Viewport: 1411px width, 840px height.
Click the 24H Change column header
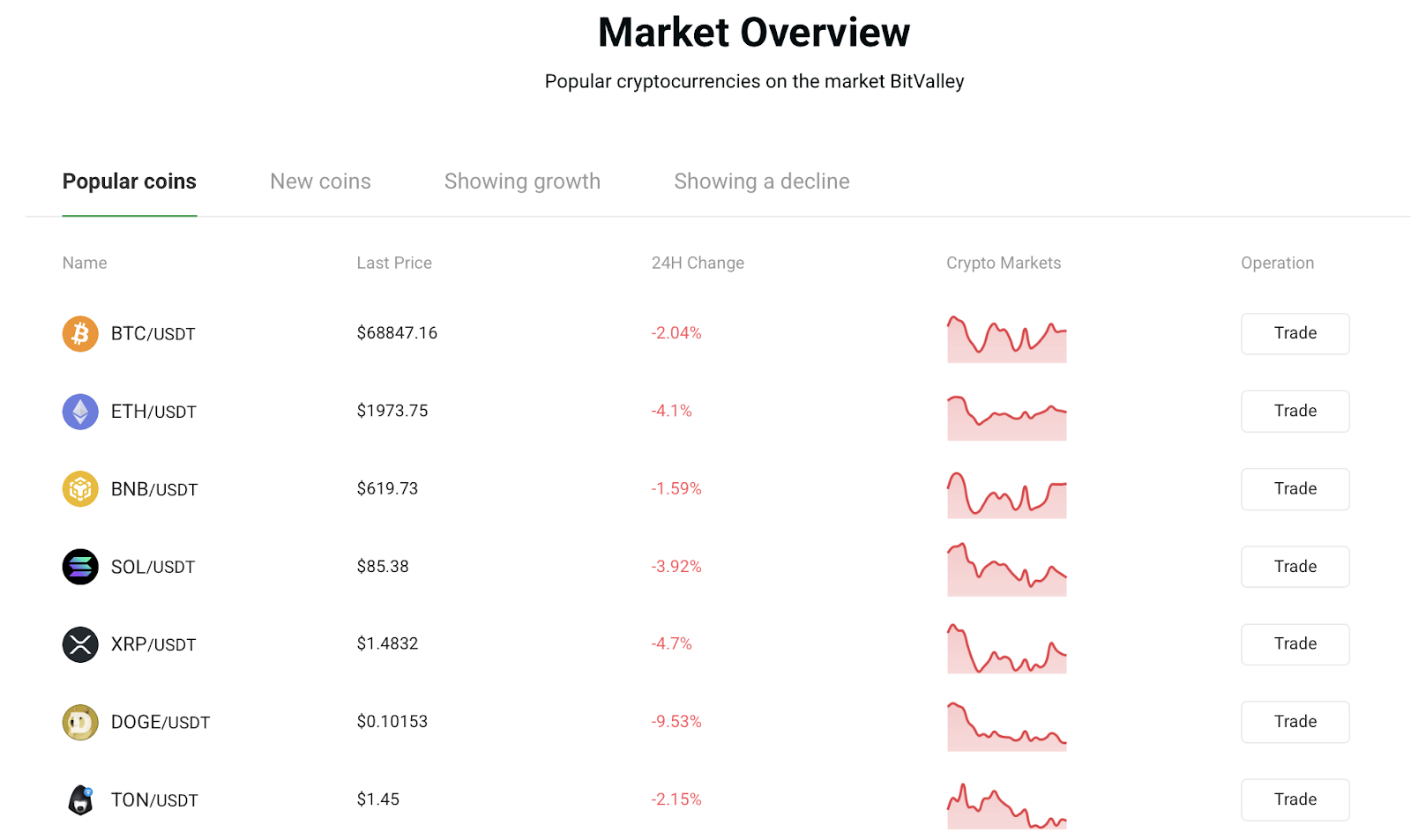(x=698, y=263)
